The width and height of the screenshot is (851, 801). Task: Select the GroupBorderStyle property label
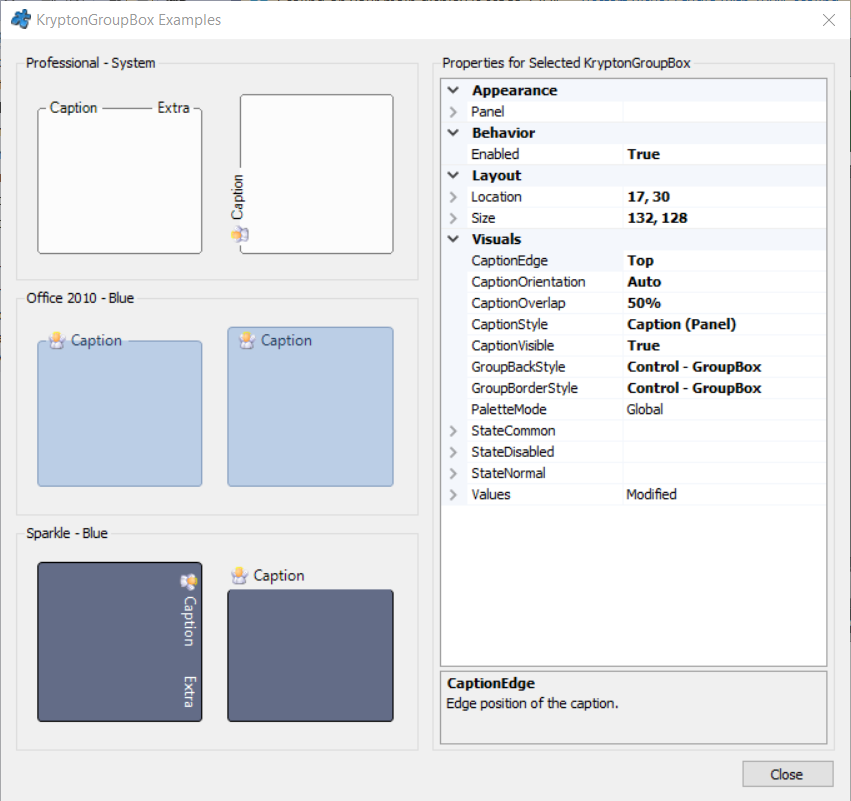(x=524, y=388)
